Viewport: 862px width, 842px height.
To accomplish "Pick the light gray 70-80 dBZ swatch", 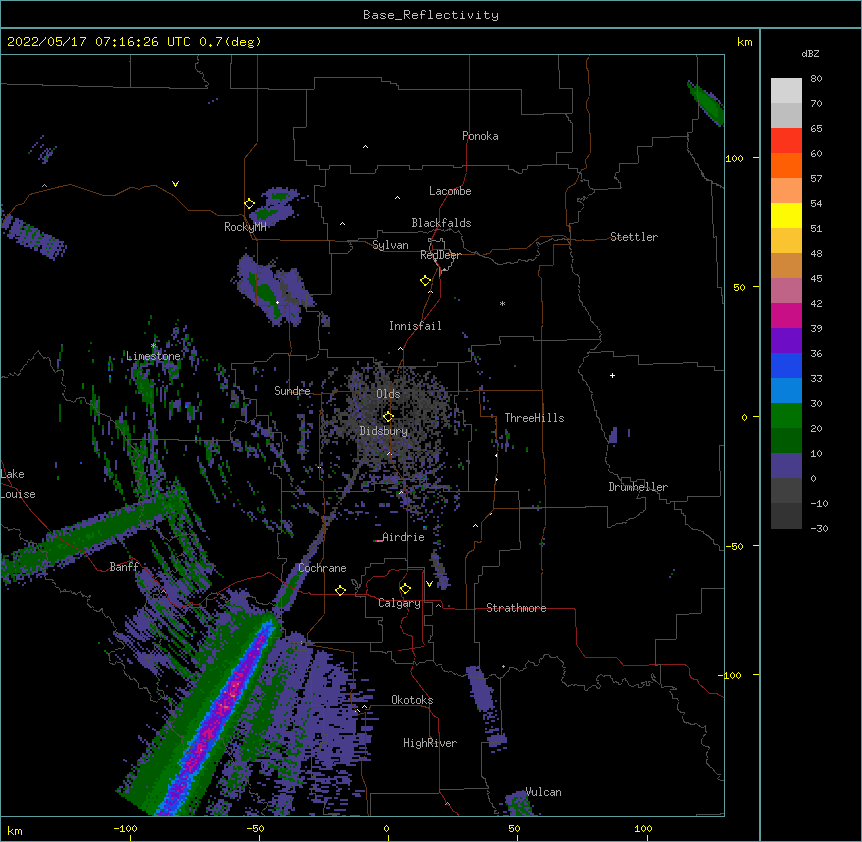I will click(786, 90).
